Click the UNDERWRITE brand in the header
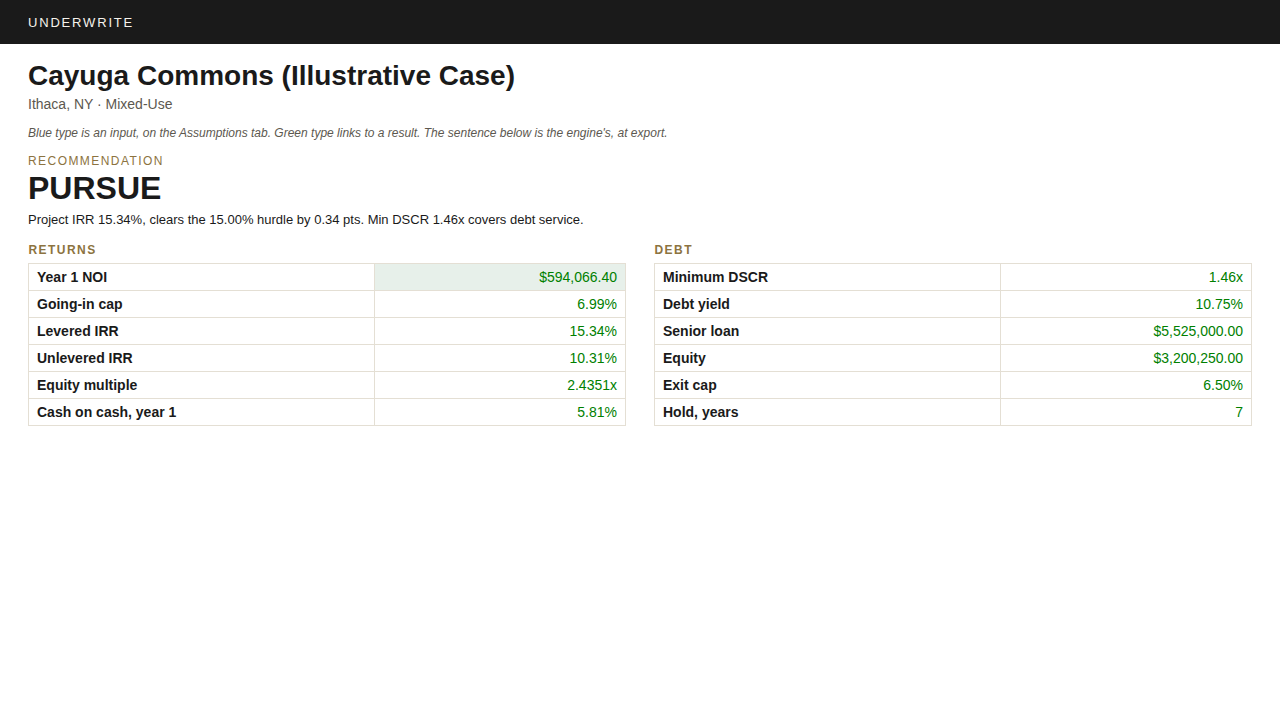This screenshot has height=720, width=1280. (80, 22)
